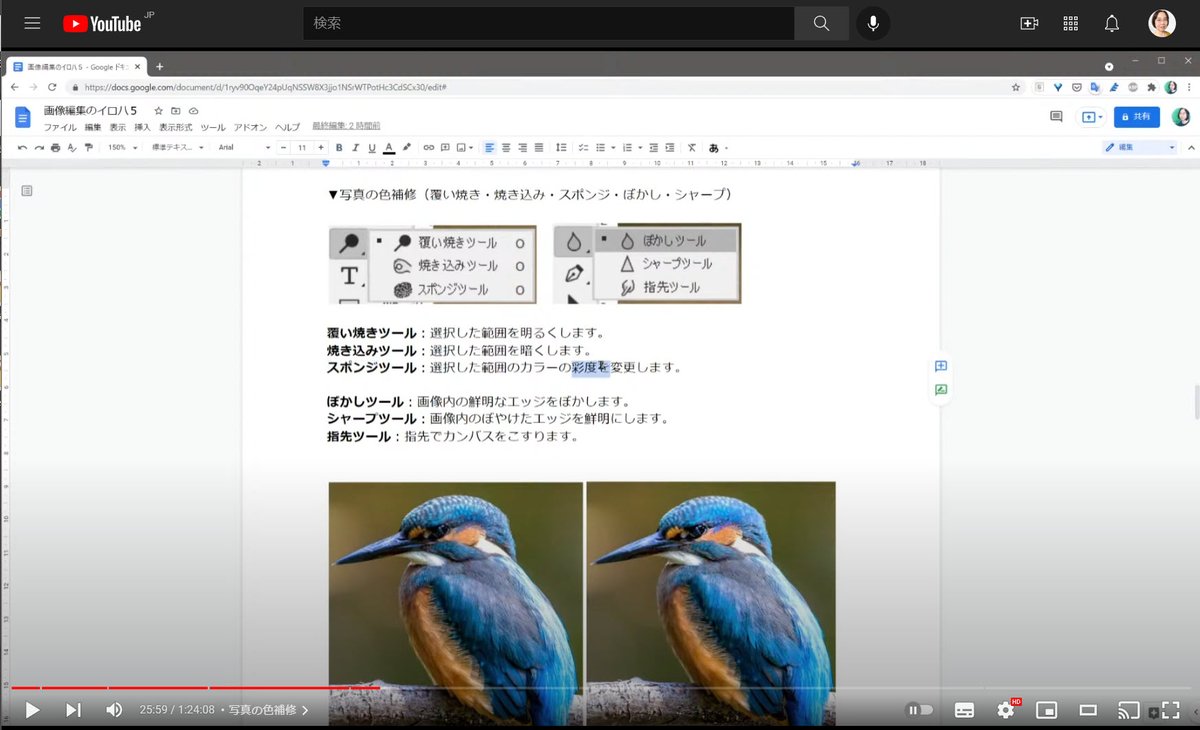This screenshot has width=1200, height=730.
Task: Open the ファイル menu in Docs
Action: pyautogui.click(x=60, y=127)
